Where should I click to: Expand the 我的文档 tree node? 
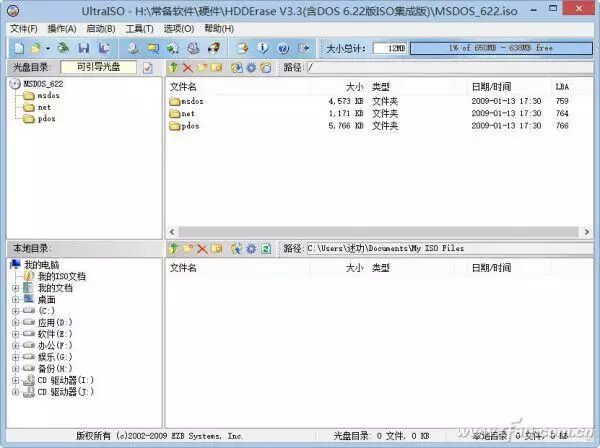point(15,288)
